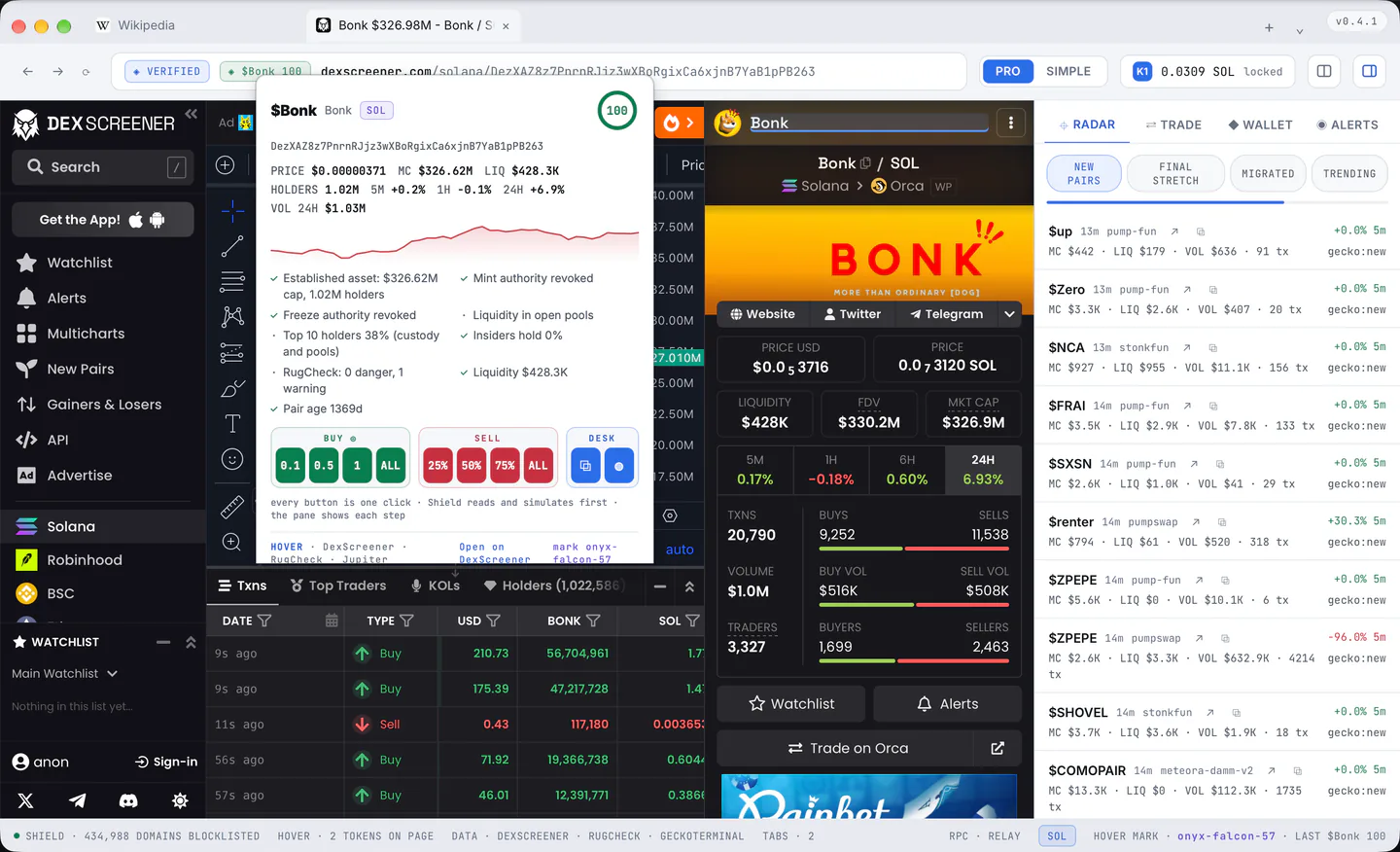This screenshot has width=1400, height=852.
Task: Buy 0.5 SOL of Bonk
Action: click(x=324, y=466)
